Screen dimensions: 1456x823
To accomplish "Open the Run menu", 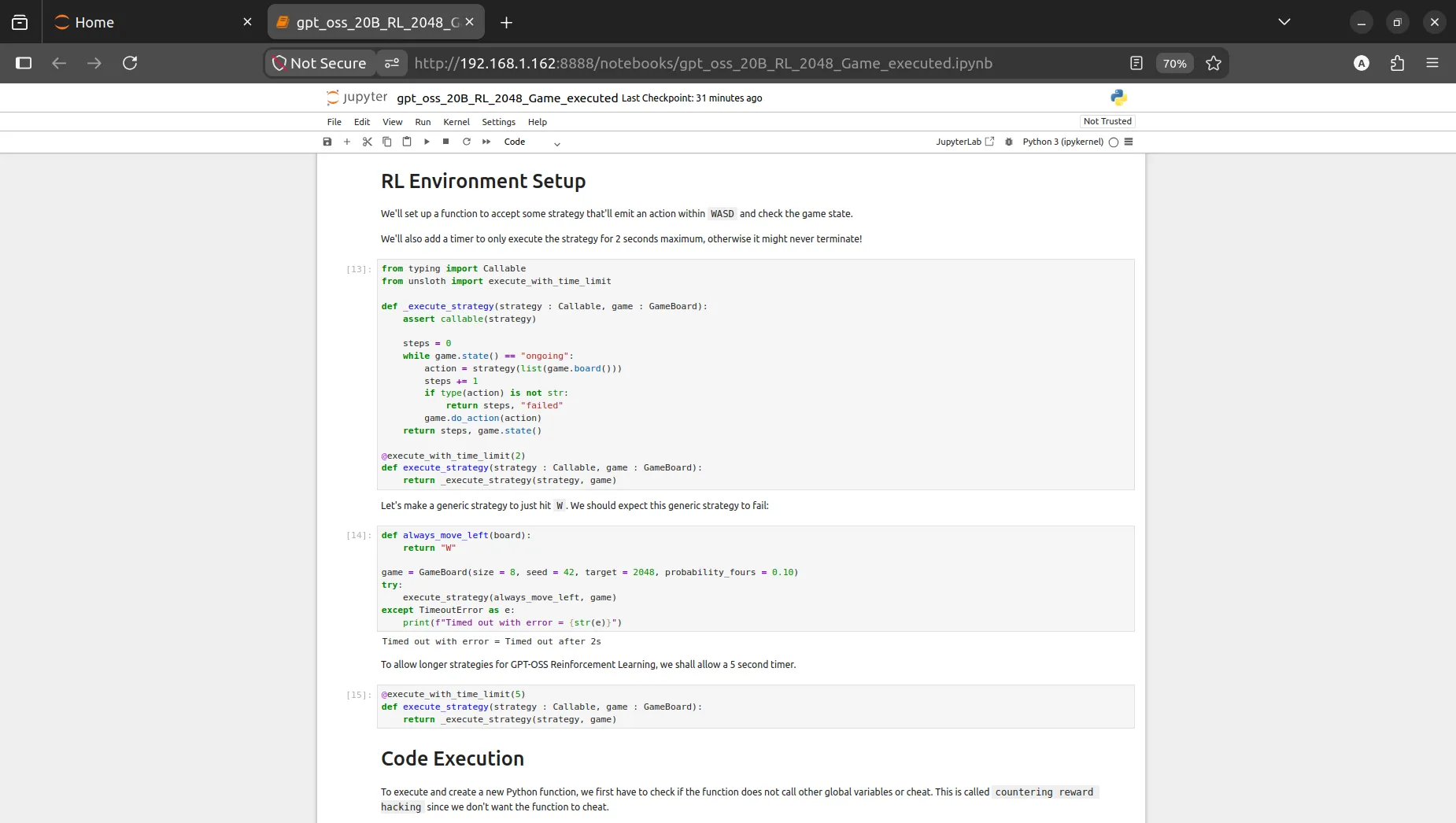I will pyautogui.click(x=423, y=122).
